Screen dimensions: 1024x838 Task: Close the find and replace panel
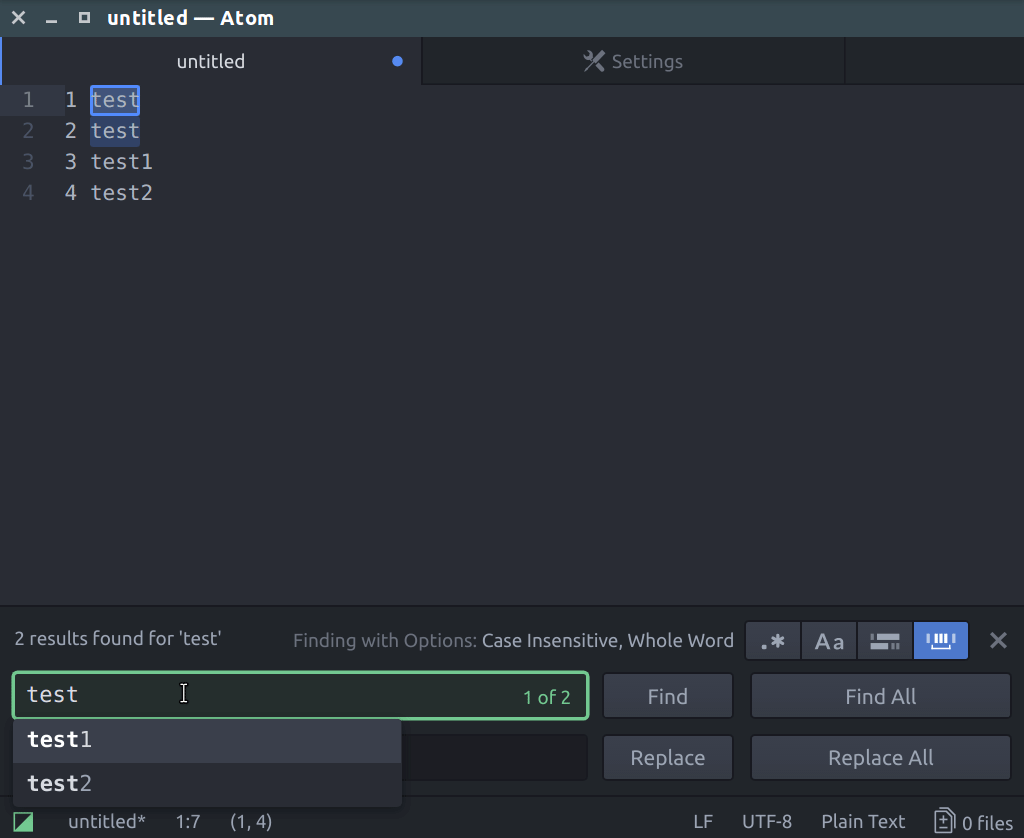coord(997,640)
